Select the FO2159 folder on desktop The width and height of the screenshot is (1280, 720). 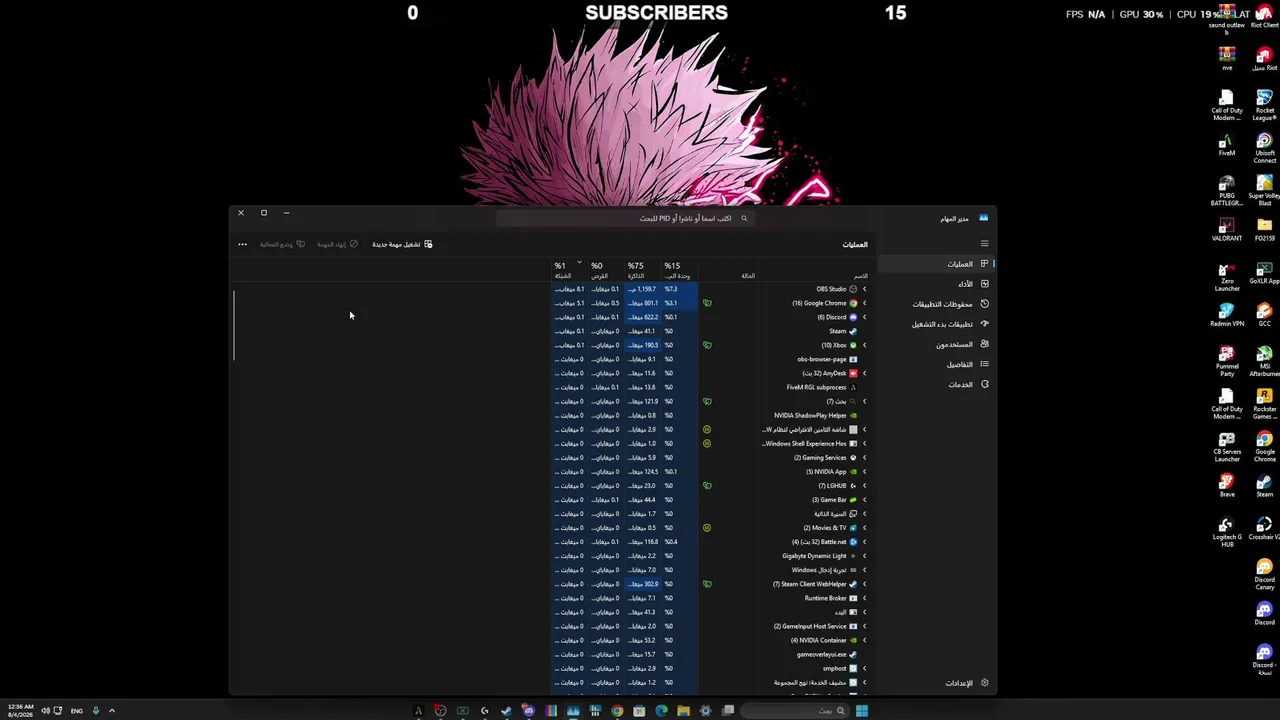tap(1264, 230)
